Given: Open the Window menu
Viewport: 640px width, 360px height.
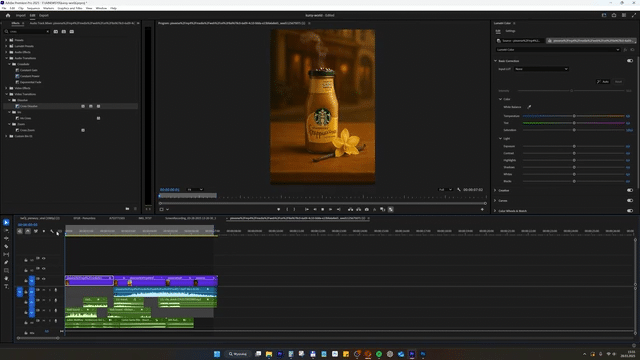Looking at the screenshot, I should (101, 8).
